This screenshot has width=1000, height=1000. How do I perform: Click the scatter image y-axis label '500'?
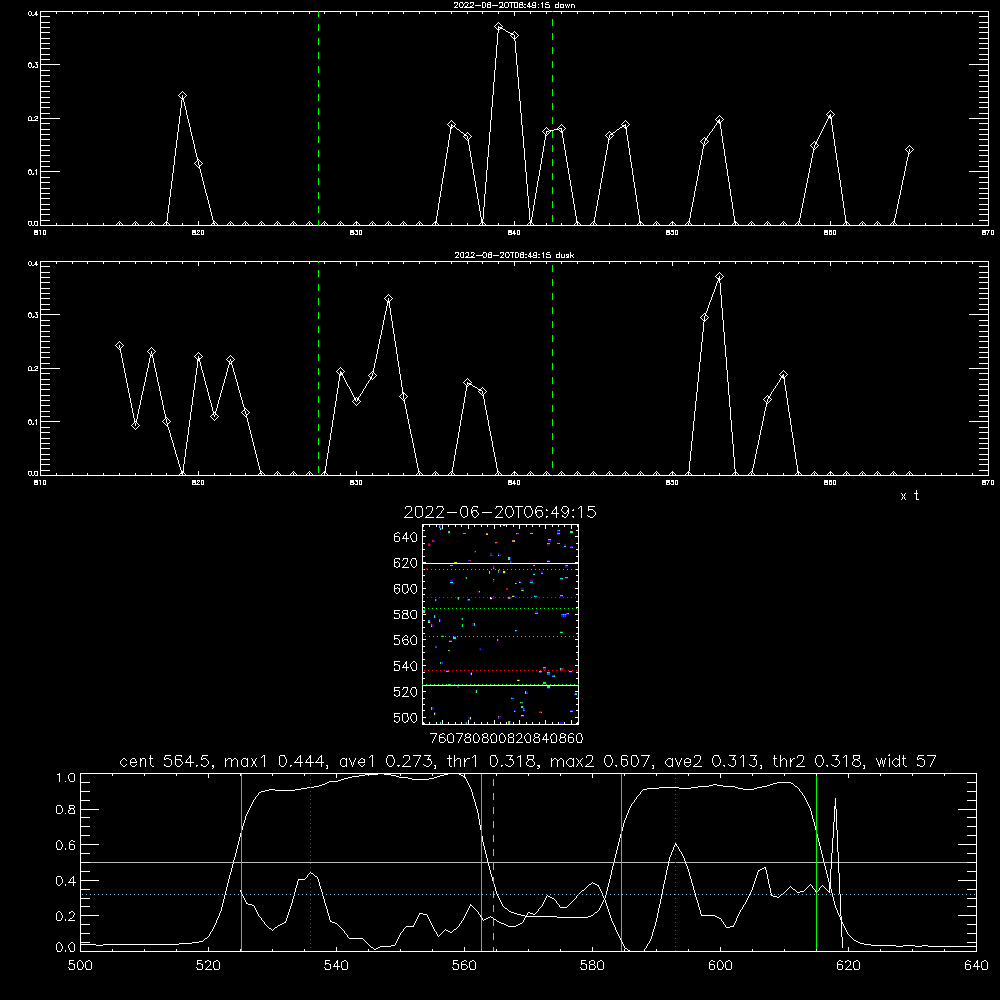406,717
